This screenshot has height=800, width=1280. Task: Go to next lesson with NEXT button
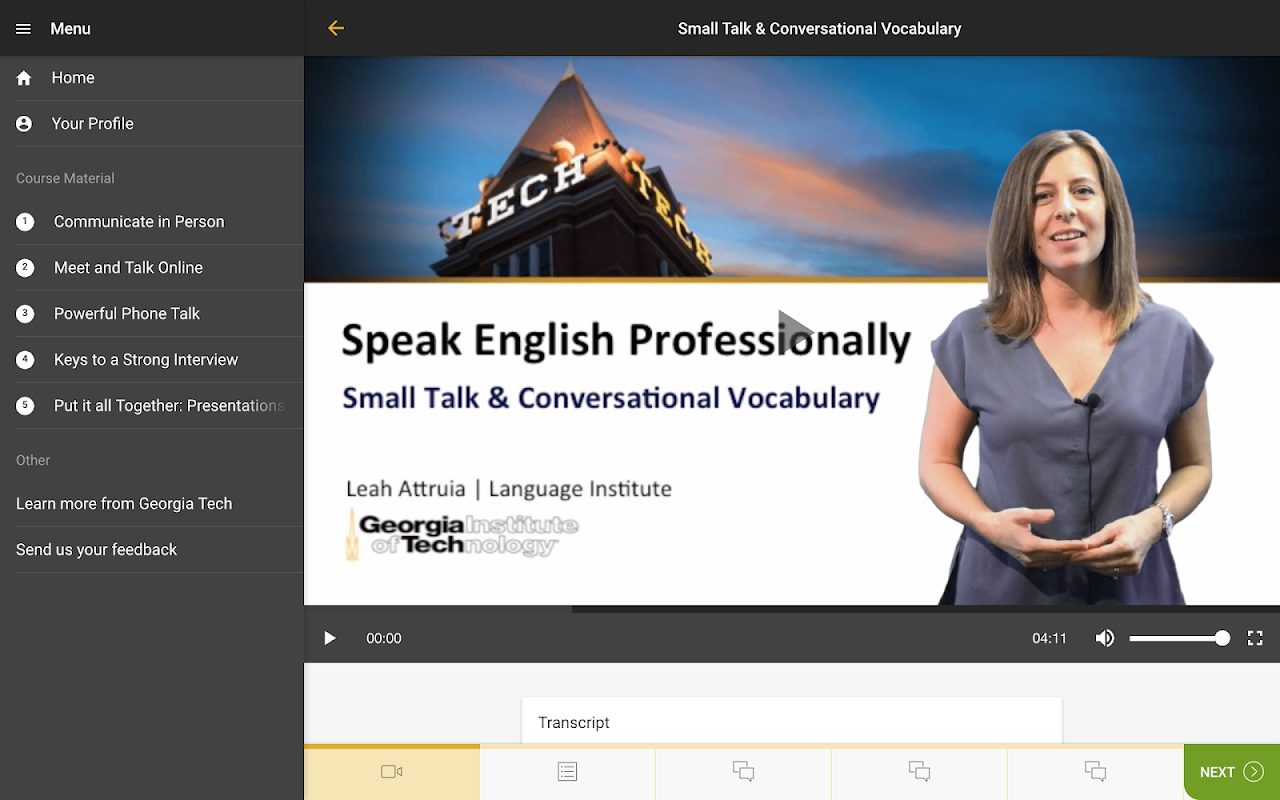1232,772
